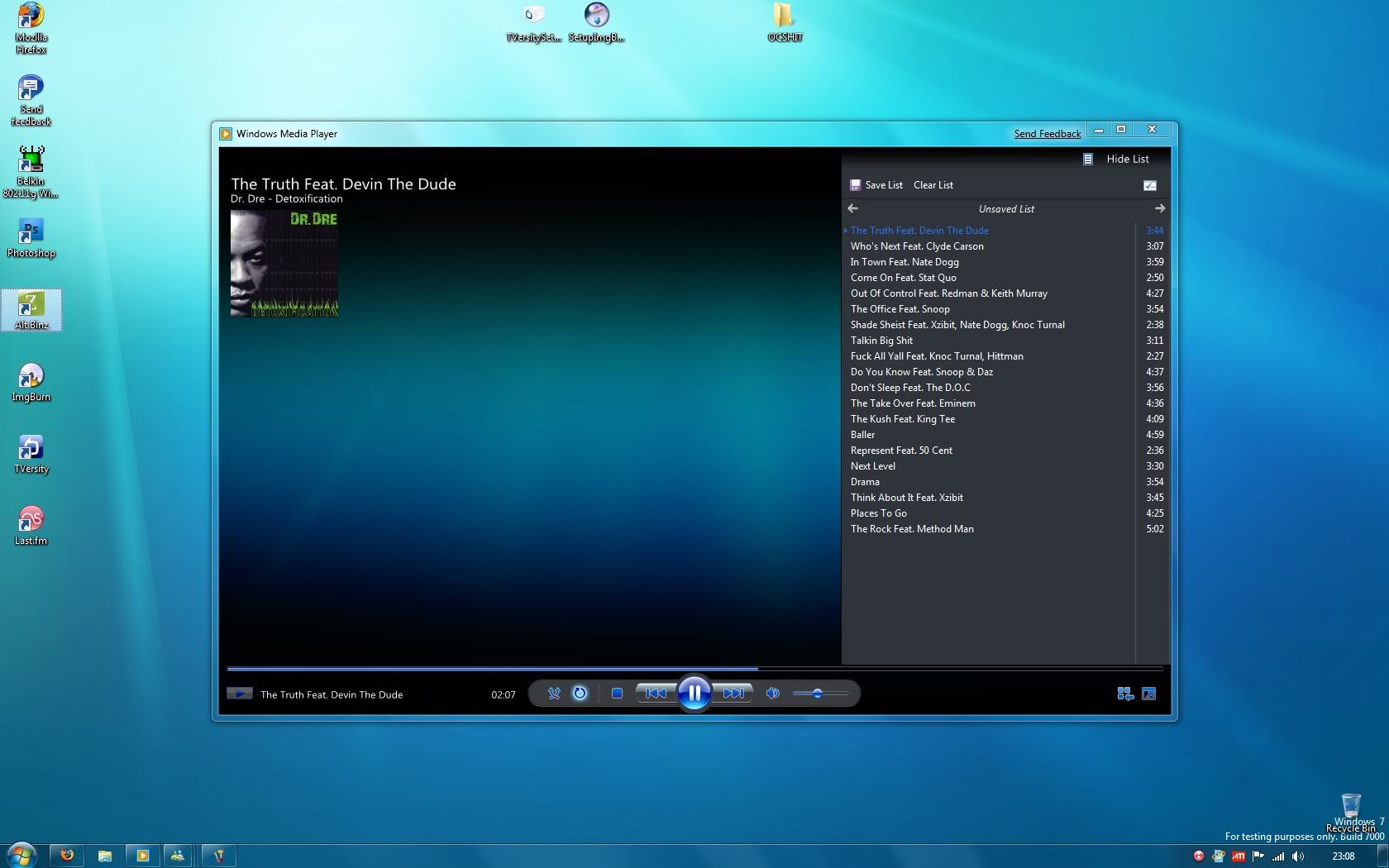Select track Think About It Feat. Xzibit
The height and width of the screenshot is (868, 1389).
(x=1005, y=498)
